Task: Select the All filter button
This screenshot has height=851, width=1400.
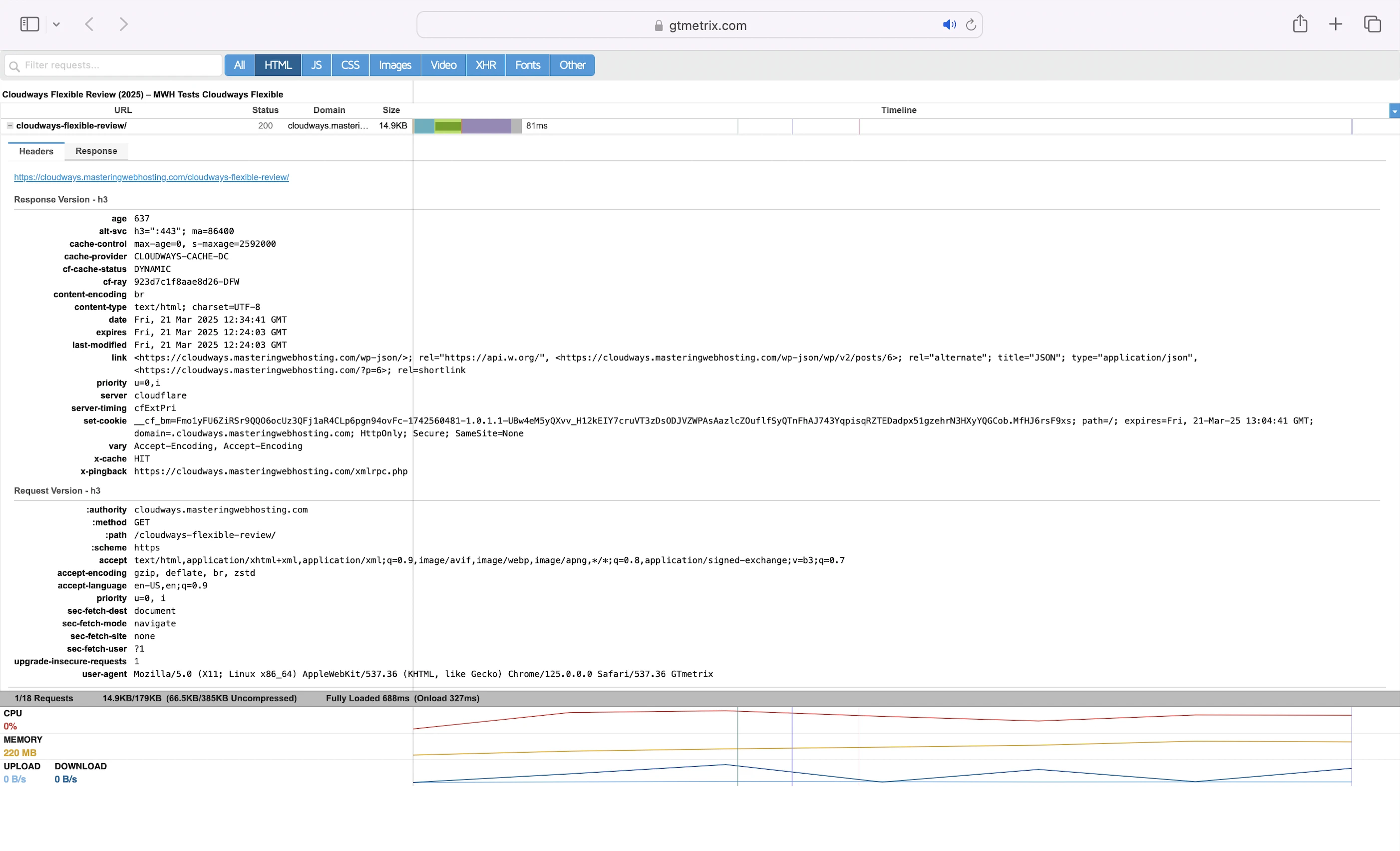Action: [239, 65]
